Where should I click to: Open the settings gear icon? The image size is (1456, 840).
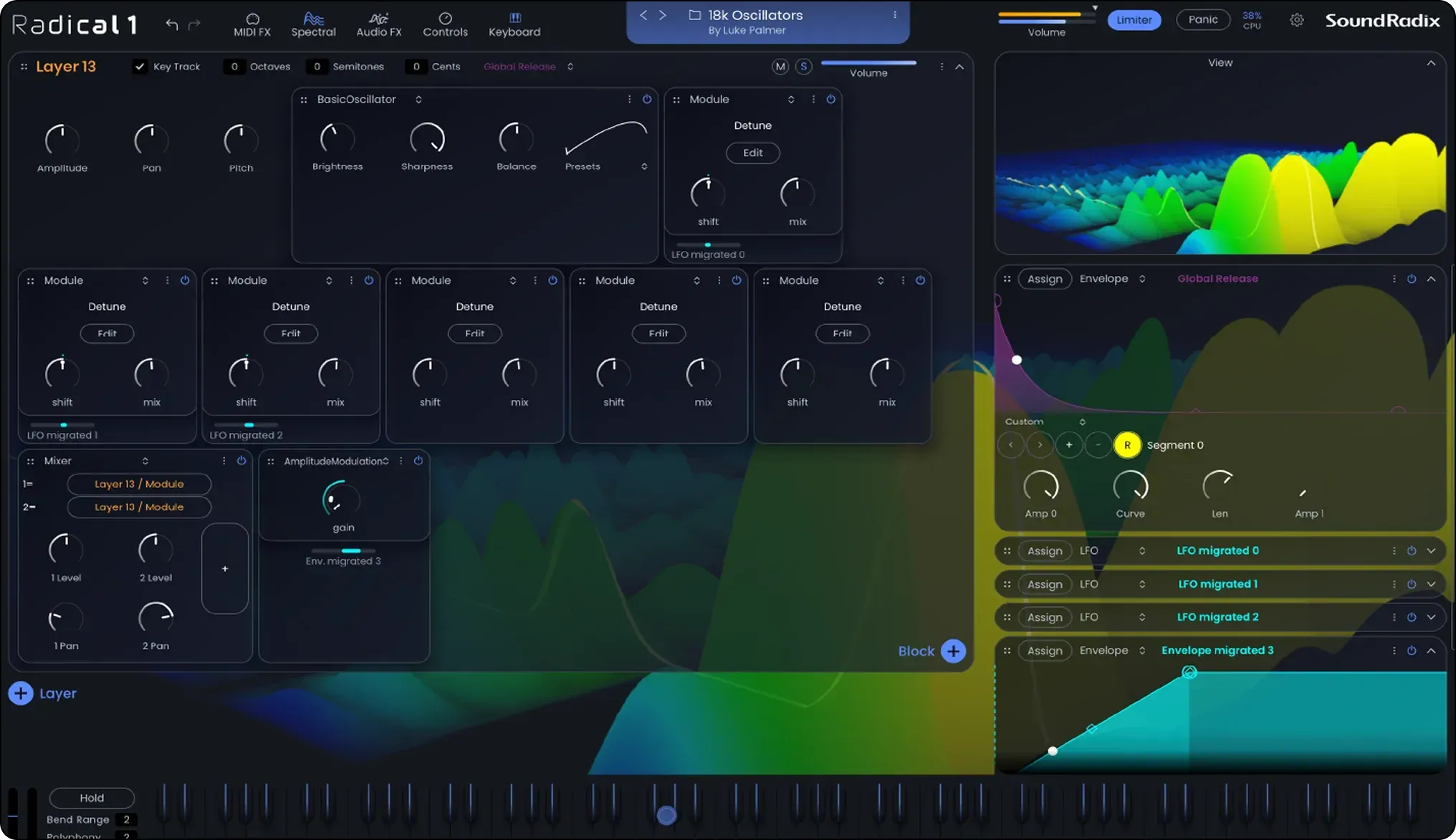pyautogui.click(x=1296, y=20)
